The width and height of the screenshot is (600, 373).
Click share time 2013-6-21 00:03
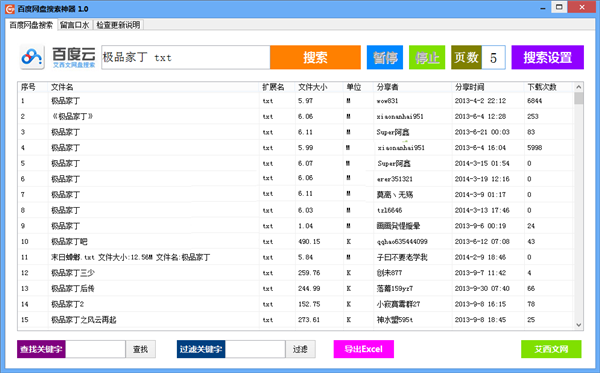482,132
